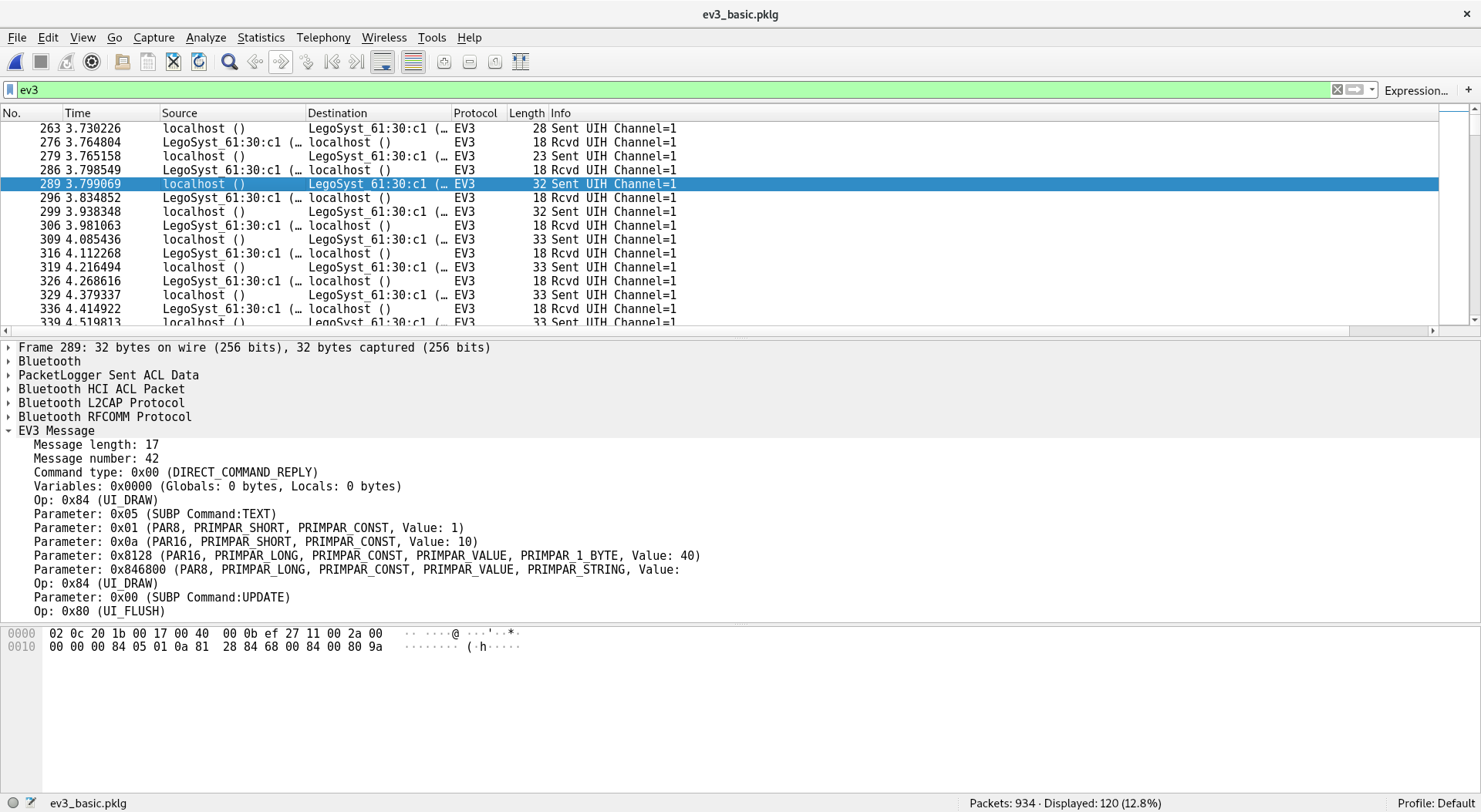
Task: Select packet number 263
Action: (719, 129)
